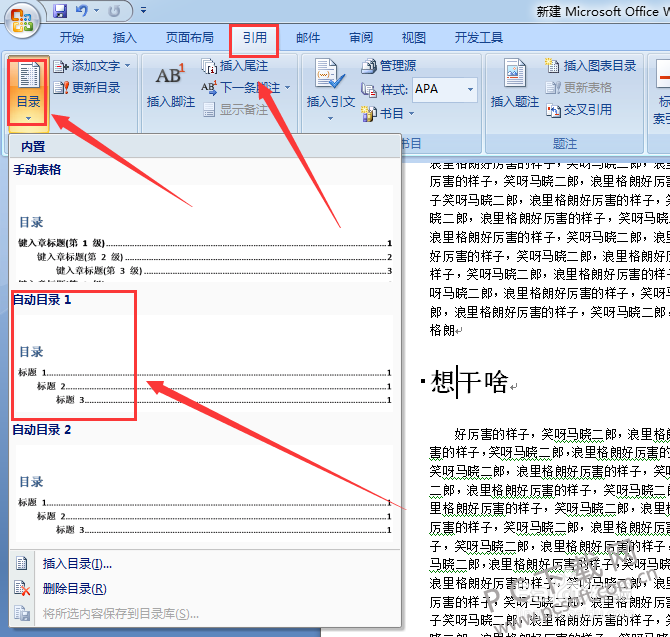Click 插入引文 (Insert Citation) icon

point(330,85)
